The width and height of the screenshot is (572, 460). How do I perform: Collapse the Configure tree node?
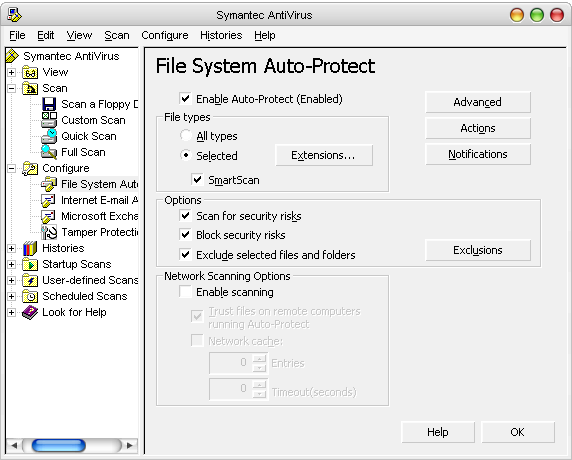pos(12,168)
